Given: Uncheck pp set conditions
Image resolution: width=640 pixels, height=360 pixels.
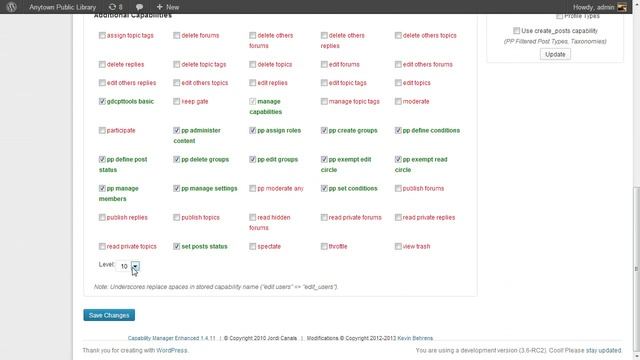Looking at the screenshot, I should [324, 189].
